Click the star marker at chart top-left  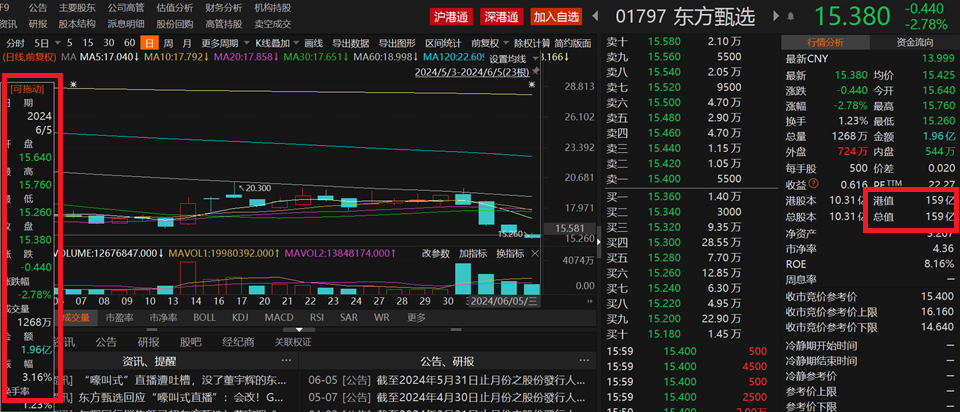[x=73, y=86]
